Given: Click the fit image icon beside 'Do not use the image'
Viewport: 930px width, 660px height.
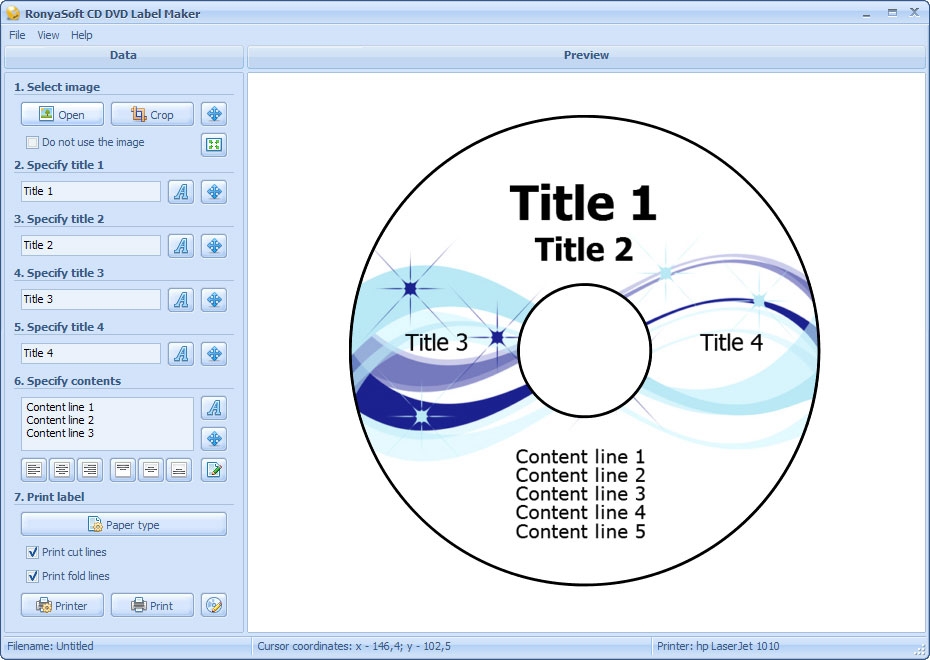Looking at the screenshot, I should point(214,144).
